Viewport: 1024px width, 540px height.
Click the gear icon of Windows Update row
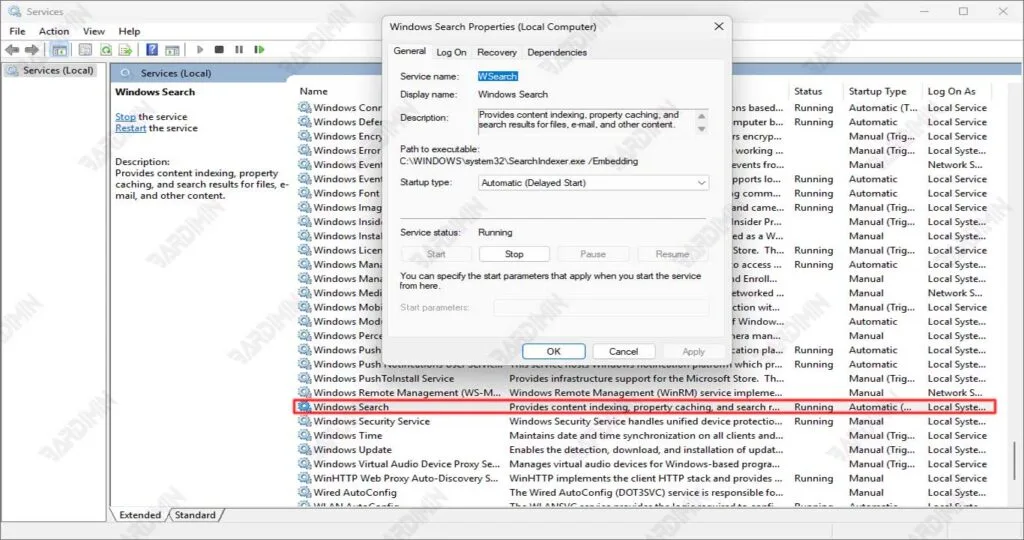pos(305,450)
